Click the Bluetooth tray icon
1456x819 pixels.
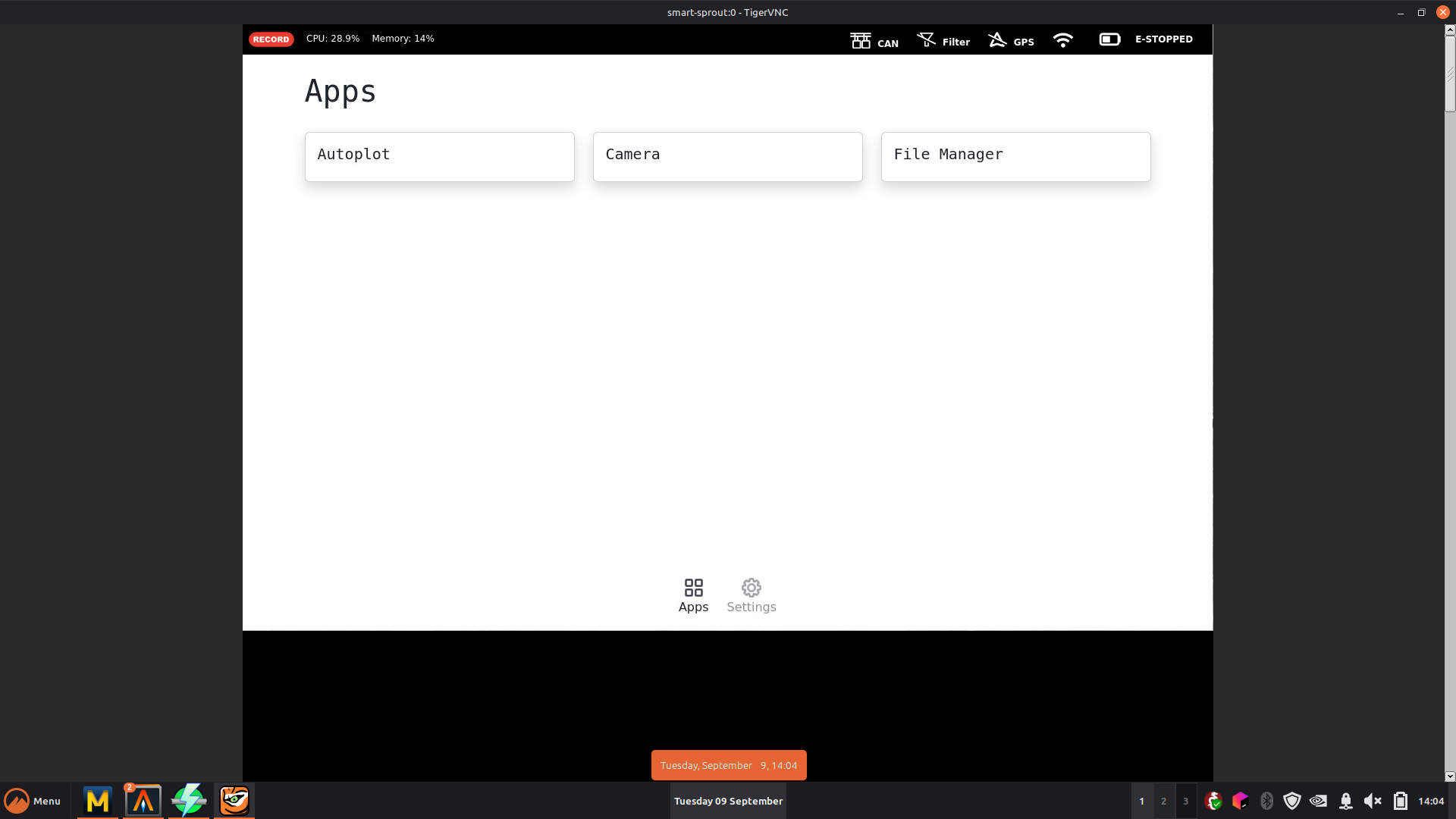tap(1266, 801)
